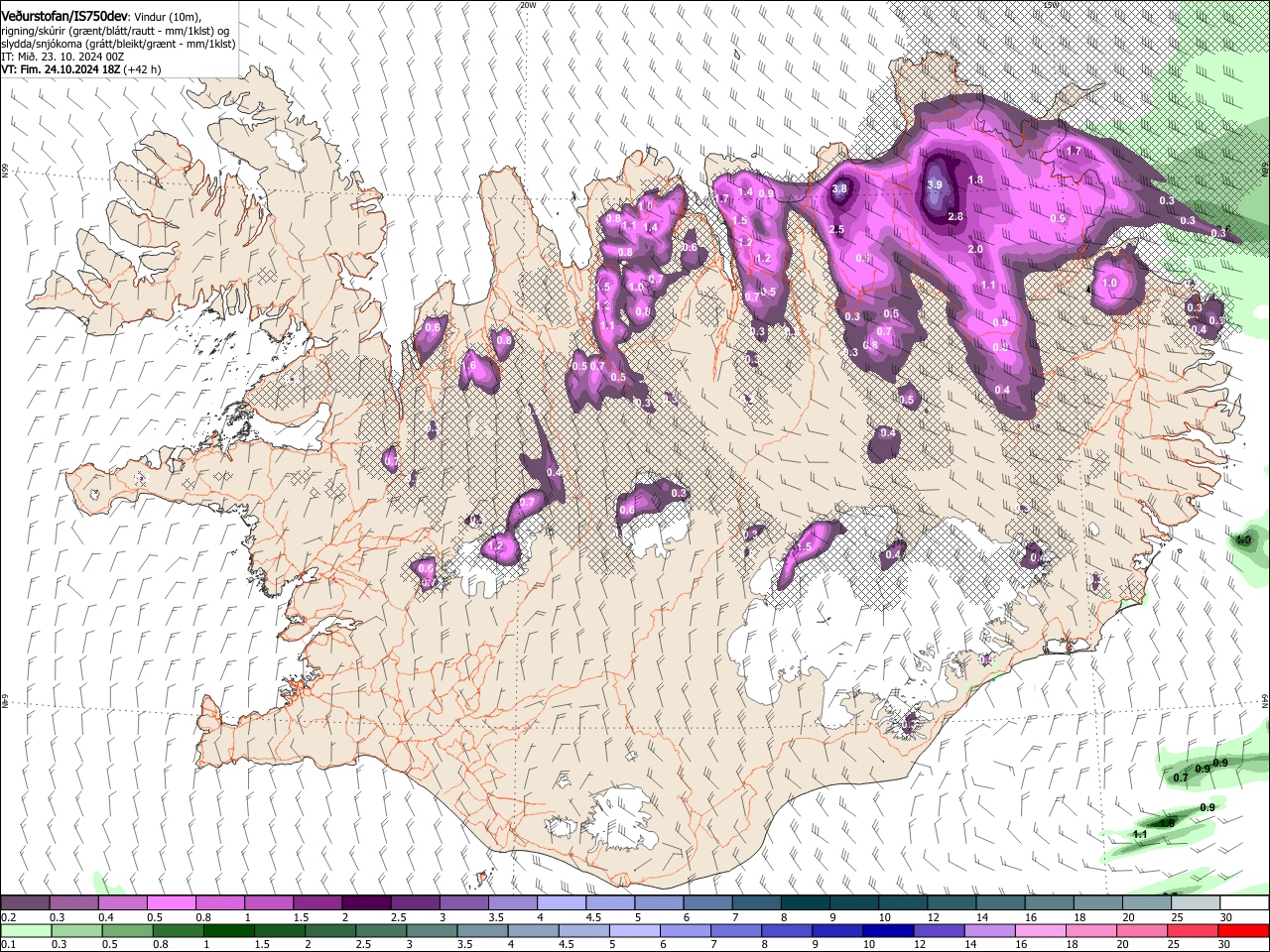
Task: Select the grey-teal rain swatch labeled 3
Action: pyautogui.click(x=433, y=930)
